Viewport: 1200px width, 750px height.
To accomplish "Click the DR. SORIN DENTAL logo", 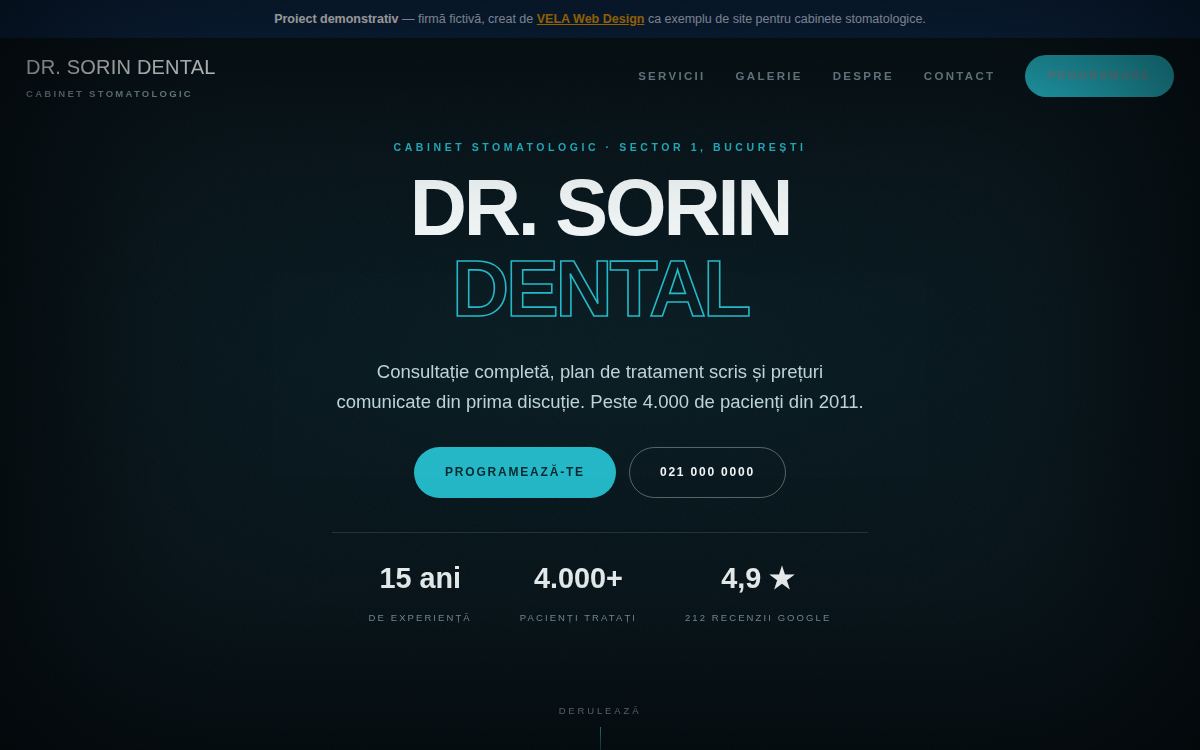I will [x=121, y=77].
